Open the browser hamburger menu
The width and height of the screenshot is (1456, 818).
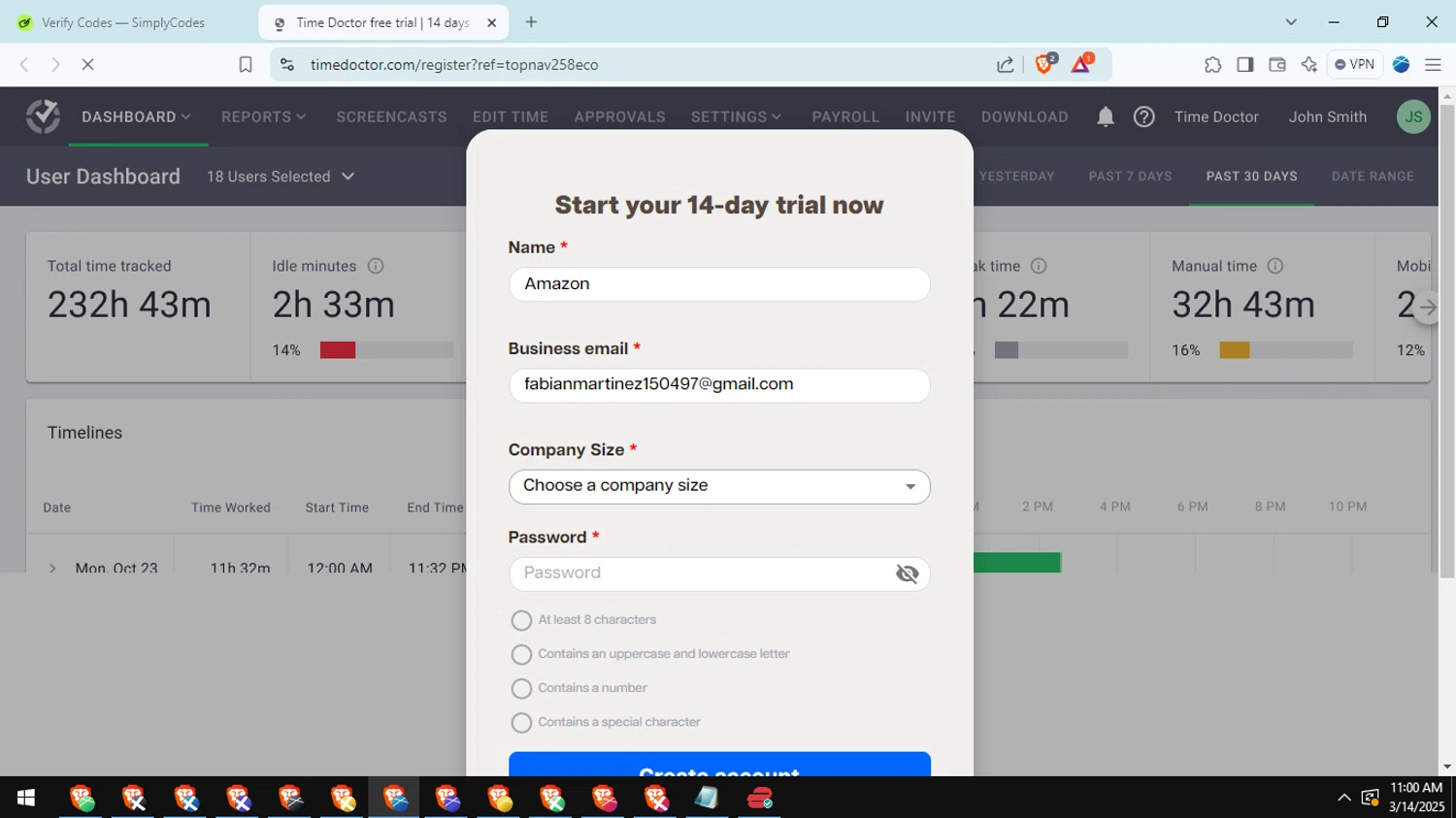pyautogui.click(x=1433, y=64)
